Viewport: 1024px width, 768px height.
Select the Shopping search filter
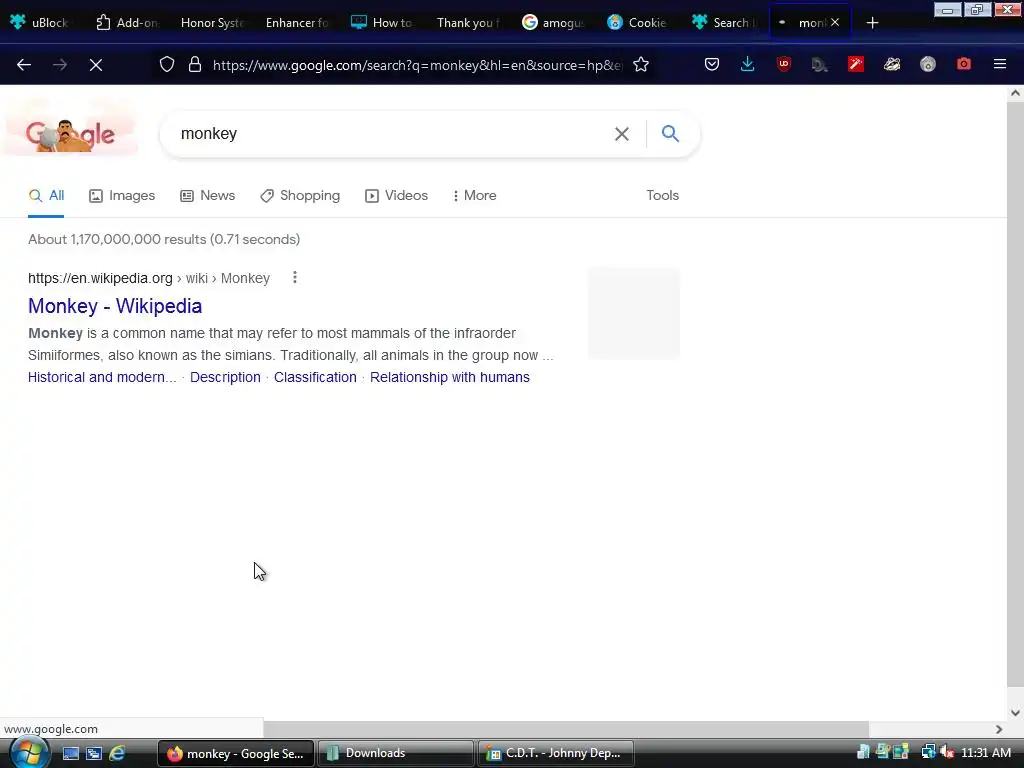click(300, 195)
